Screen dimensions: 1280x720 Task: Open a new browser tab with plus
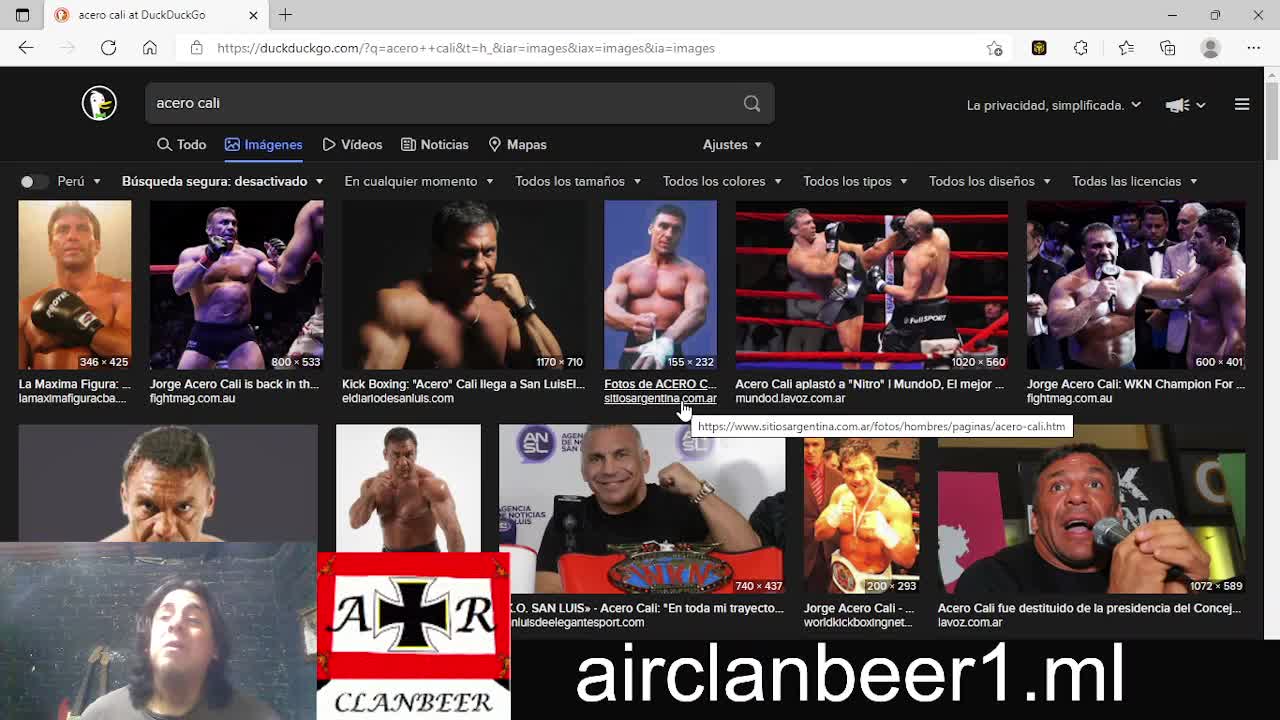[285, 15]
